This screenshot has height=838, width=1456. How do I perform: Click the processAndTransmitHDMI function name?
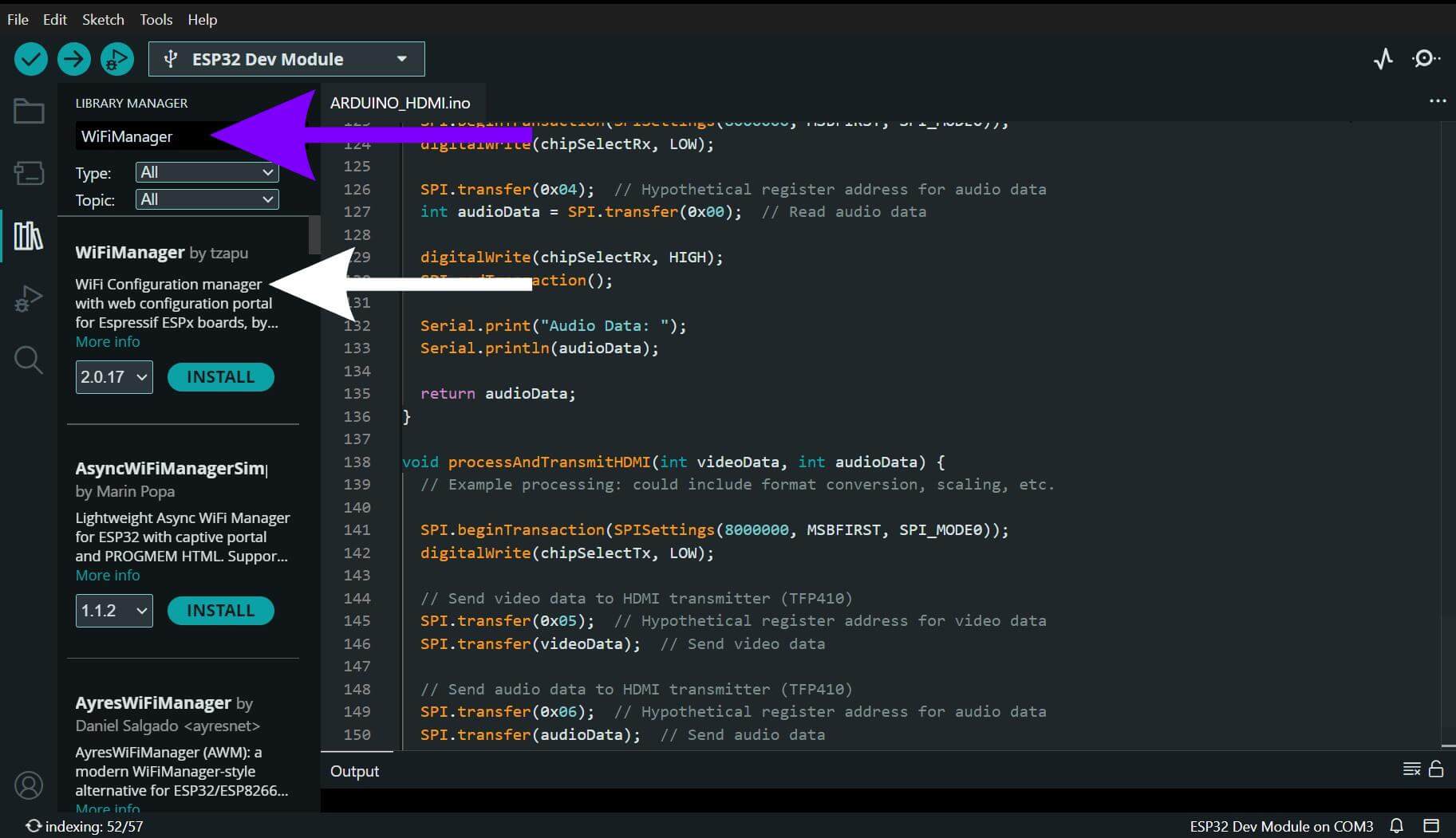pos(549,462)
